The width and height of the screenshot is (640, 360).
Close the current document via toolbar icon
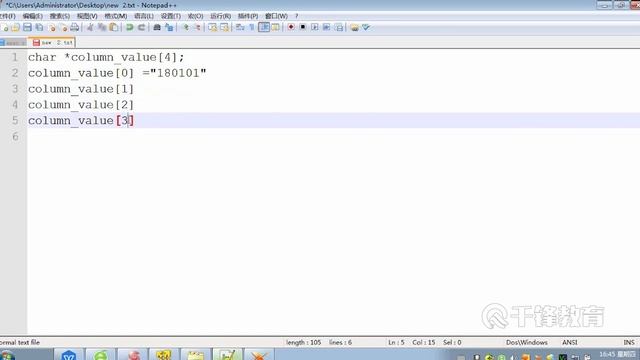tap(51, 27)
